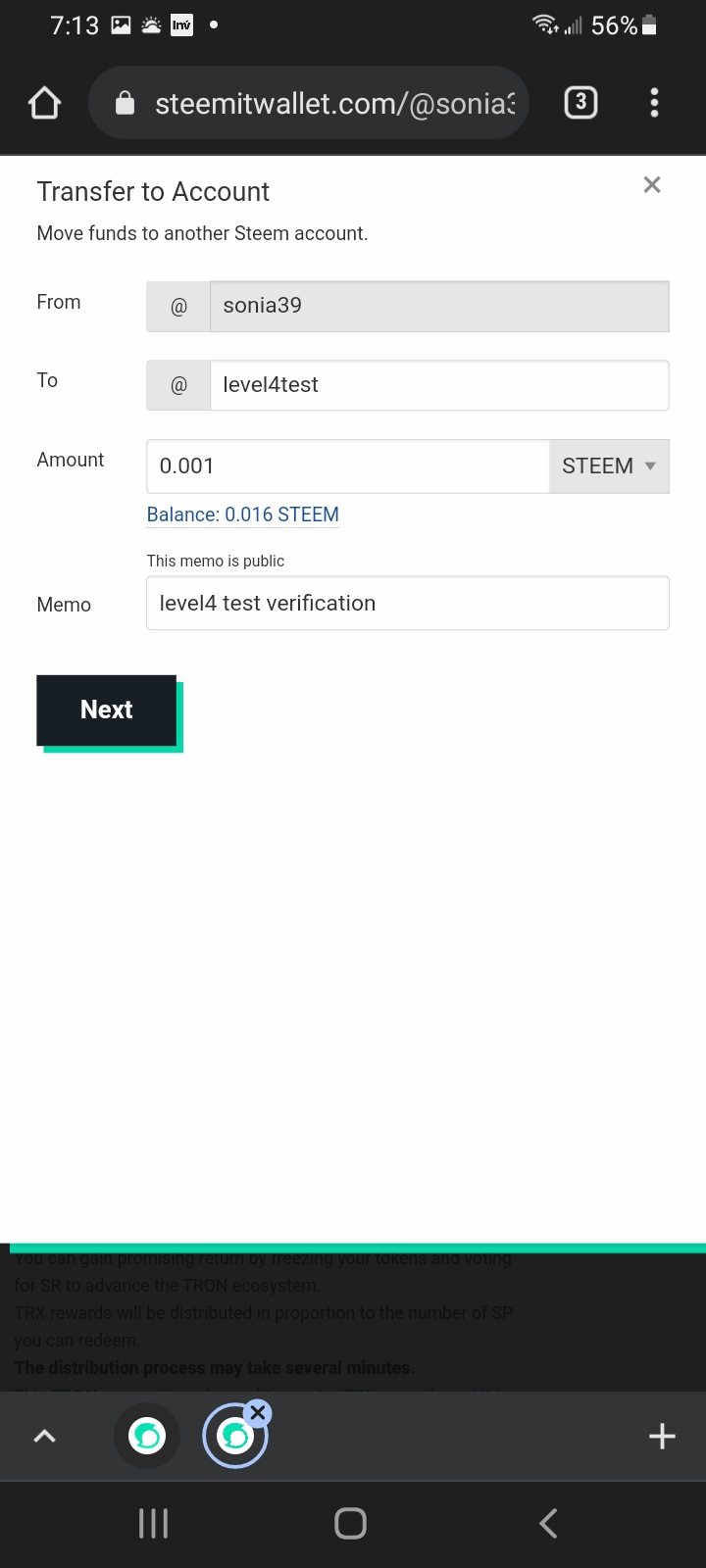The height and width of the screenshot is (1568, 706).
Task: Select the From field containing sonia39
Action: tap(439, 306)
